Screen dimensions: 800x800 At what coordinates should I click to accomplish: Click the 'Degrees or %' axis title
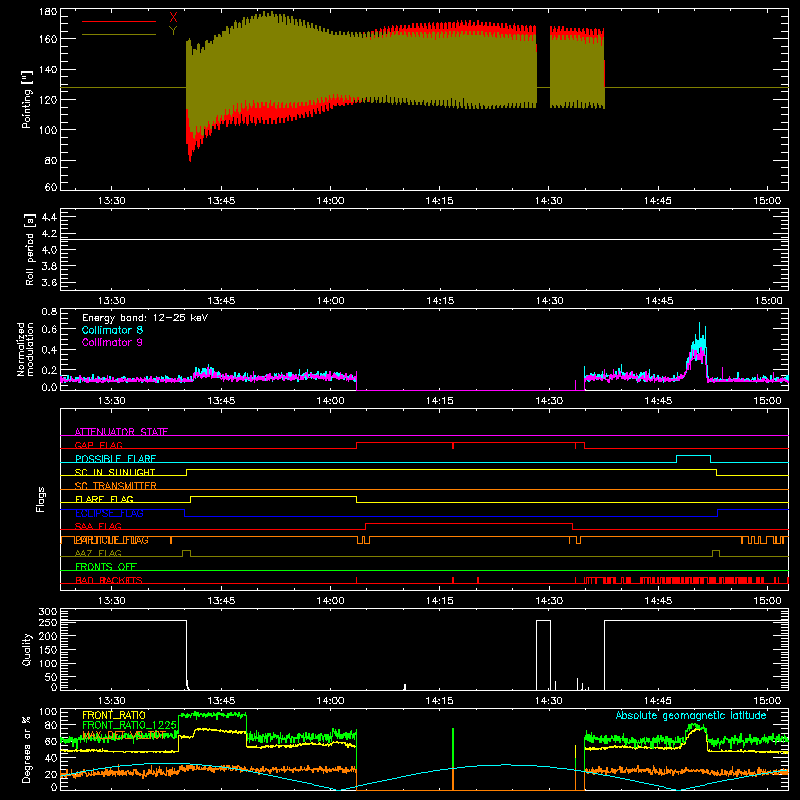click(x=26, y=749)
